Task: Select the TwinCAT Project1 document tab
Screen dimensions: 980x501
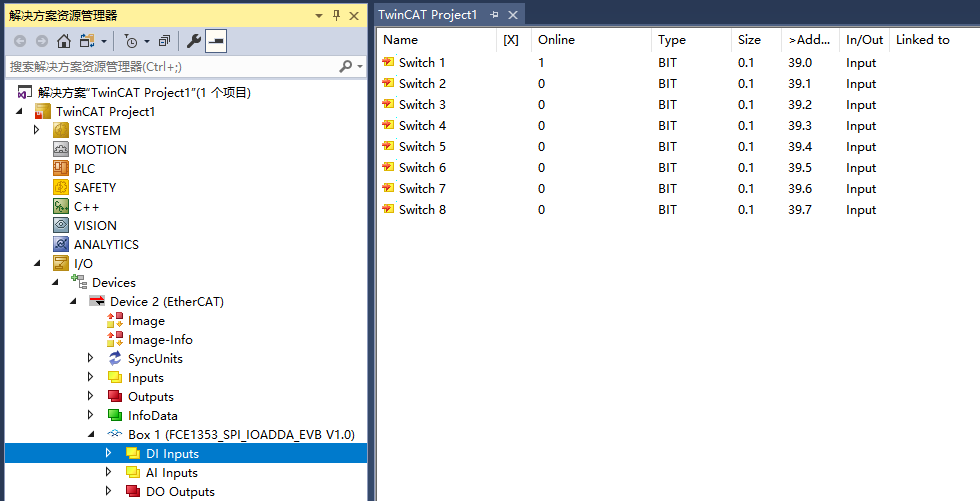Action: click(x=428, y=14)
